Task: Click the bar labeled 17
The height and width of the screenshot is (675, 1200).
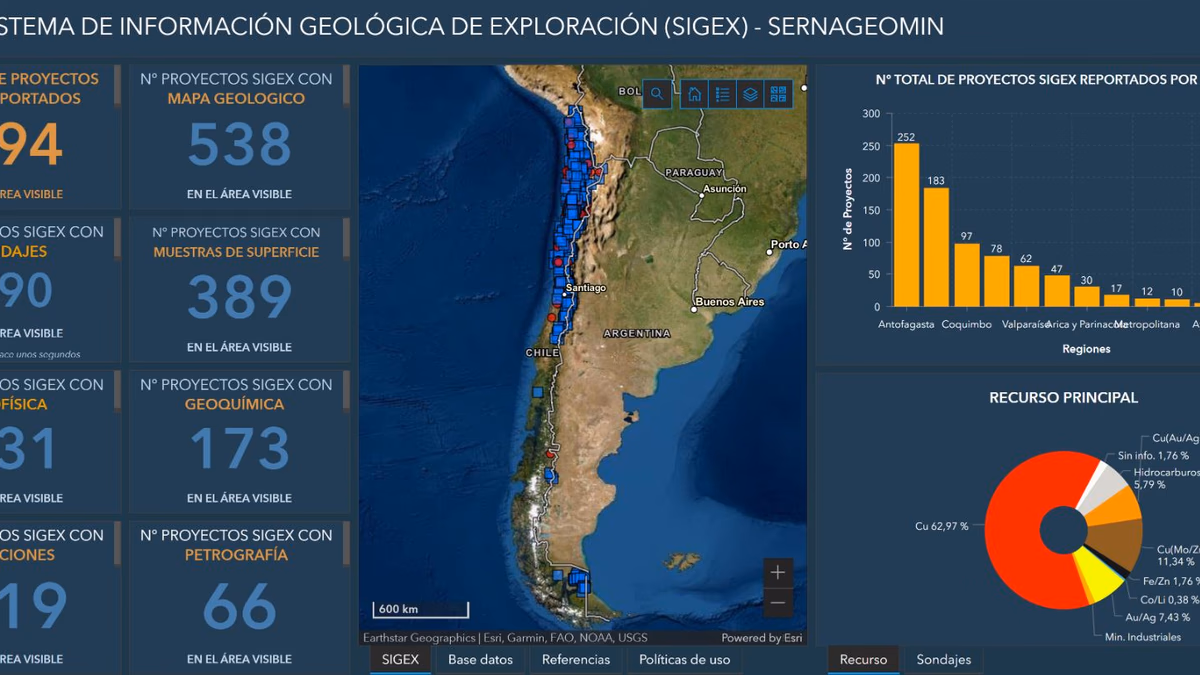Action: 1117,300
